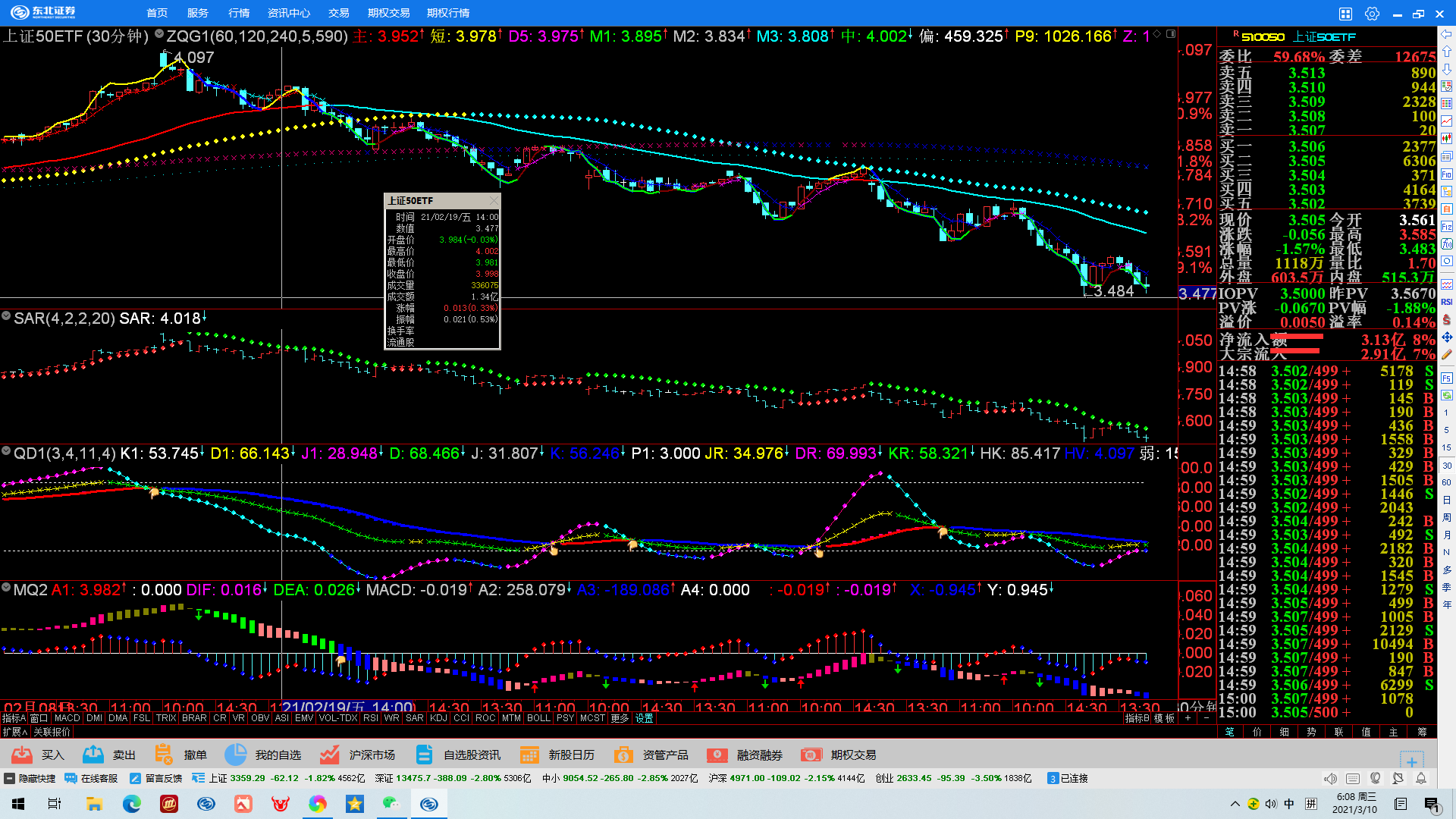The height and width of the screenshot is (819, 1456).
Task: Click the 撤单 cancel order icon
Action: 164,755
